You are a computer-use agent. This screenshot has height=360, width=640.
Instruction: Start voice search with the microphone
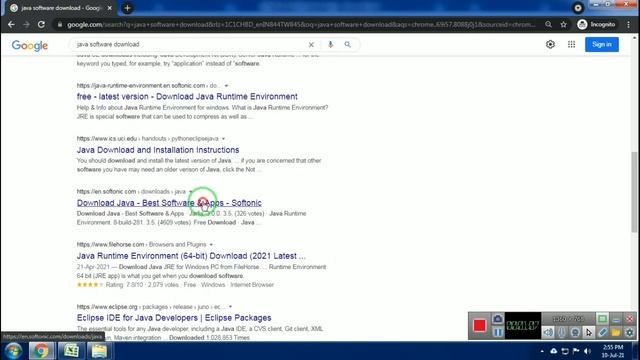331,44
